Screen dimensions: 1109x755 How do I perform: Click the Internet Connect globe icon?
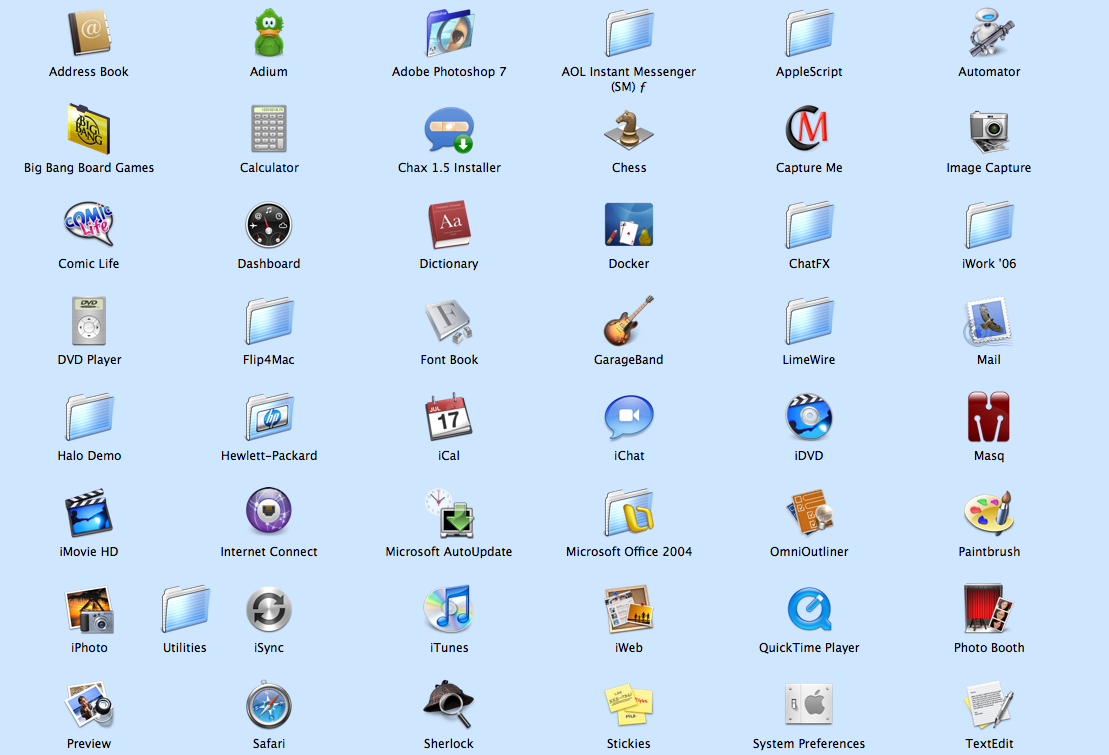pos(269,511)
